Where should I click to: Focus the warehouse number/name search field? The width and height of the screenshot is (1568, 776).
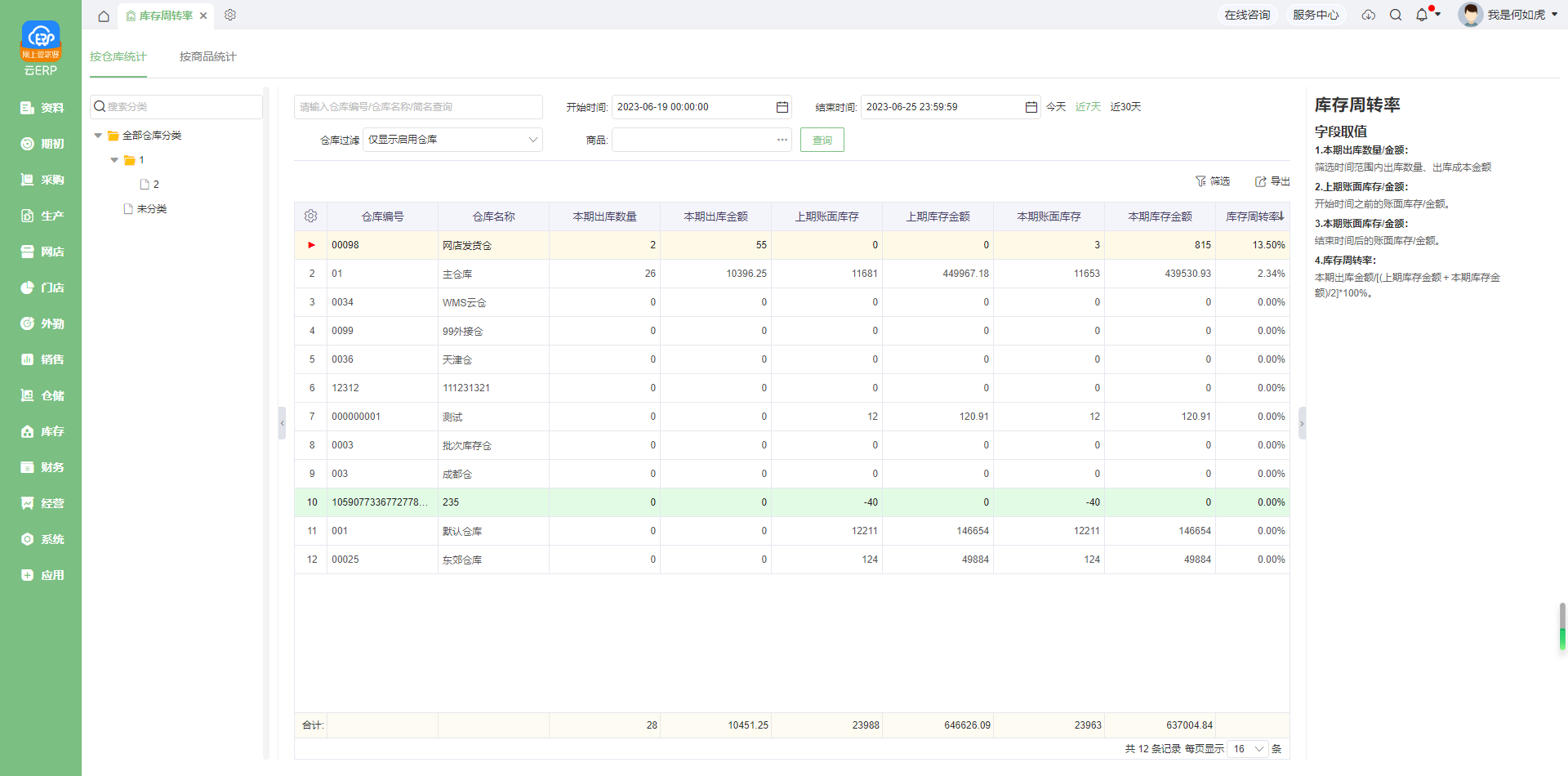coord(418,107)
